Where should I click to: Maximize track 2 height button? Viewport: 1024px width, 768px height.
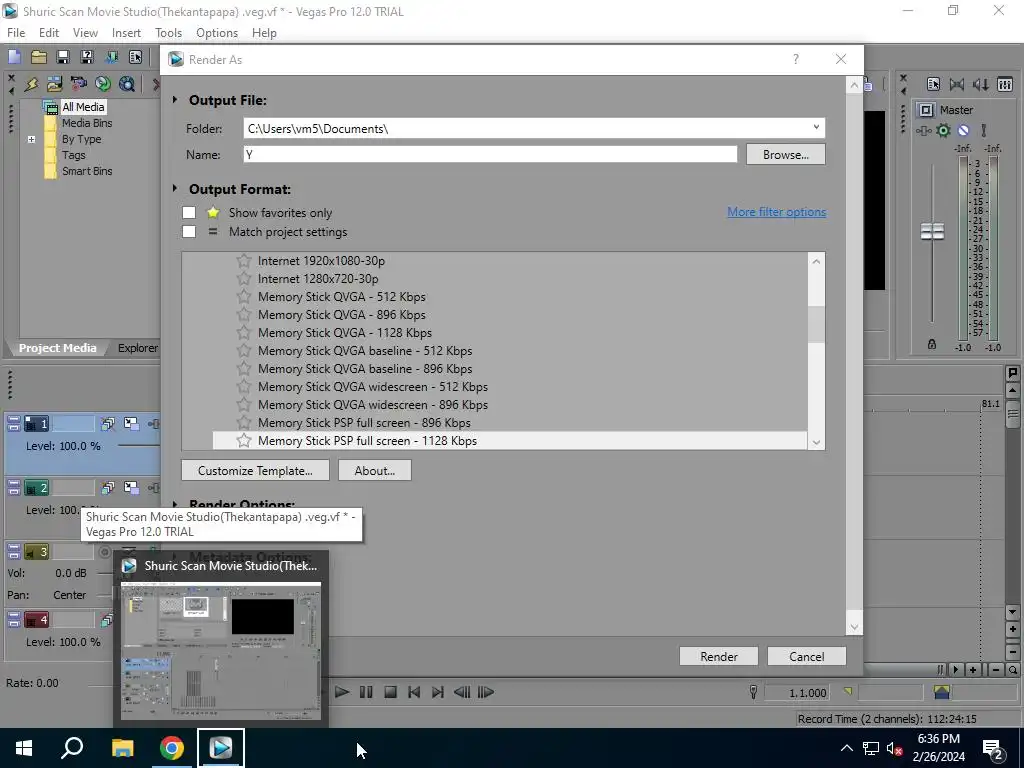coord(14,491)
